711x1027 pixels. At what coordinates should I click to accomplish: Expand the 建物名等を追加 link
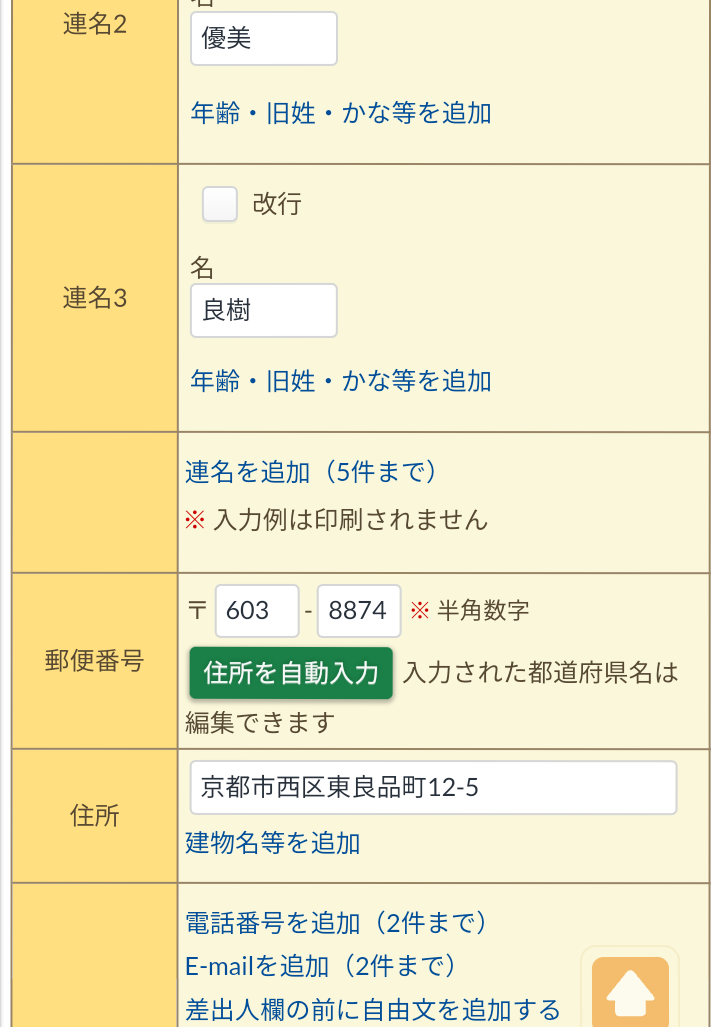(273, 843)
